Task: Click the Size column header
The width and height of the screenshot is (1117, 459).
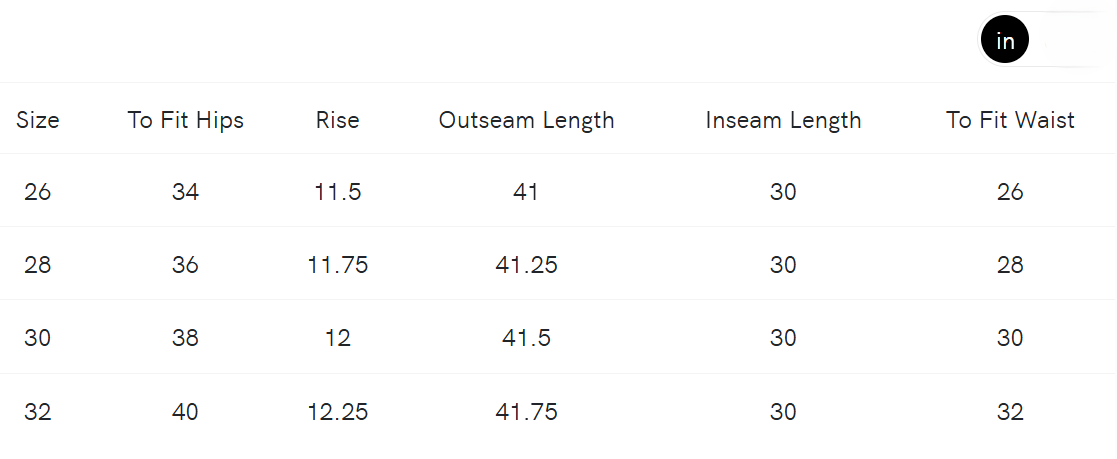Action: tap(38, 120)
